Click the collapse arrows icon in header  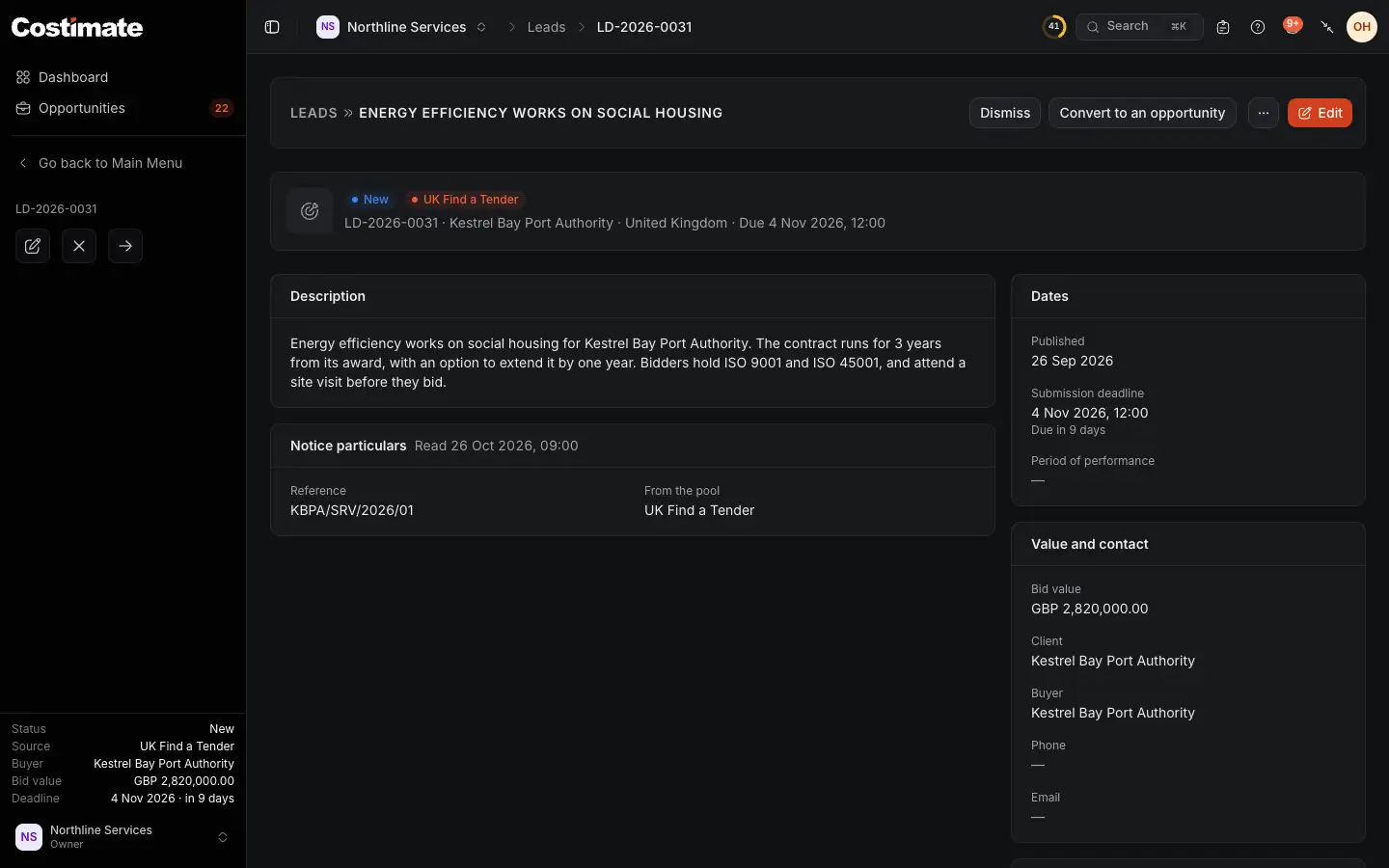click(1327, 27)
